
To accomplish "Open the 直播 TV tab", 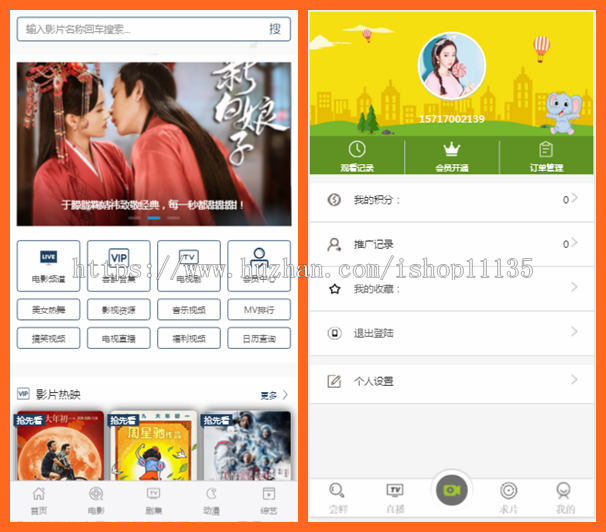I will coord(395,498).
